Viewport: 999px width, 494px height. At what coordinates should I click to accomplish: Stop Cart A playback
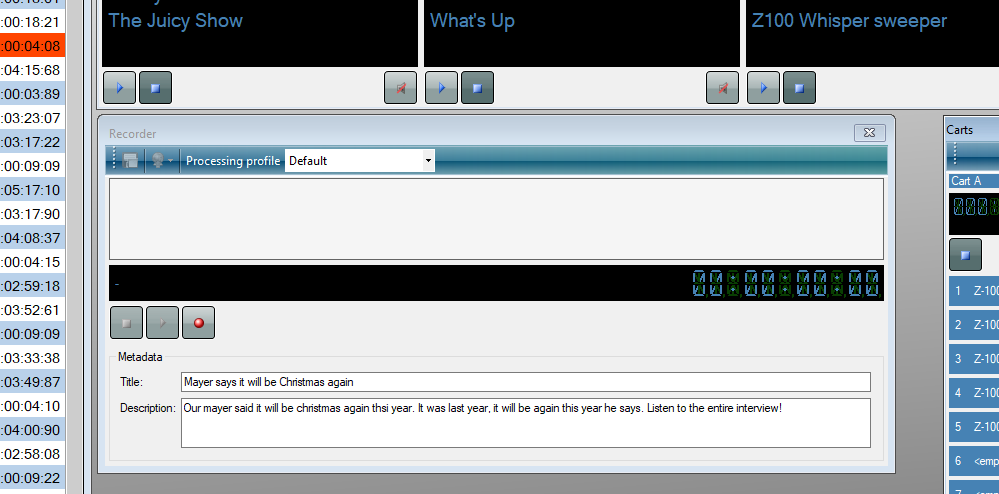tap(965, 255)
